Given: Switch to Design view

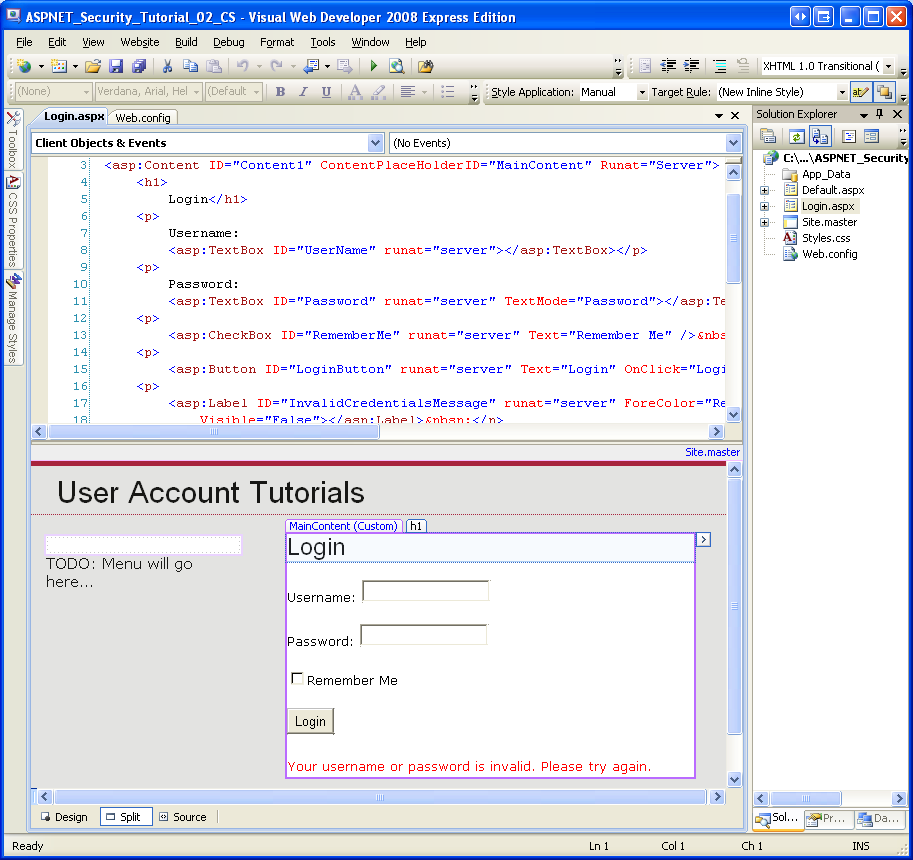Looking at the screenshot, I should click(x=63, y=817).
